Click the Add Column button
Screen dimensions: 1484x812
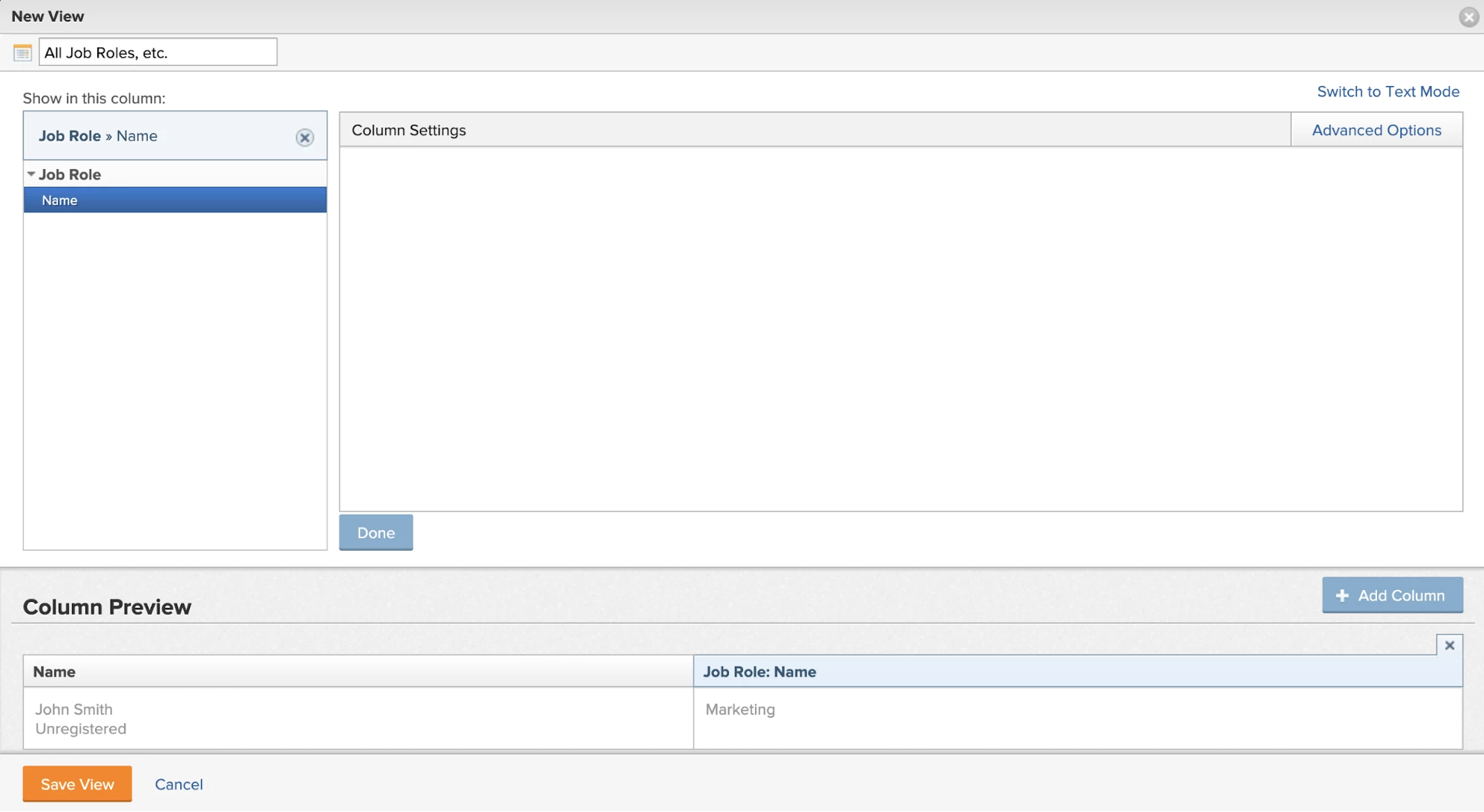click(x=1392, y=595)
